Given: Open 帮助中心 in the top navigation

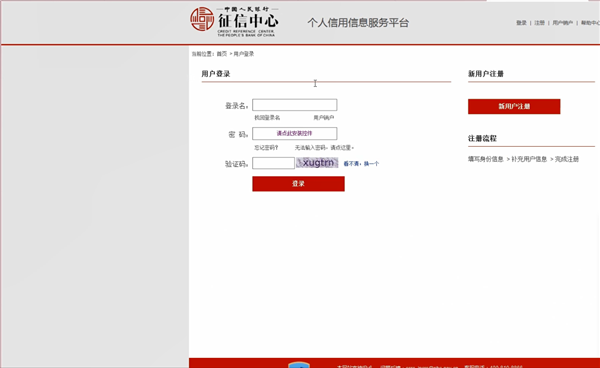Looking at the screenshot, I should (x=590, y=23).
